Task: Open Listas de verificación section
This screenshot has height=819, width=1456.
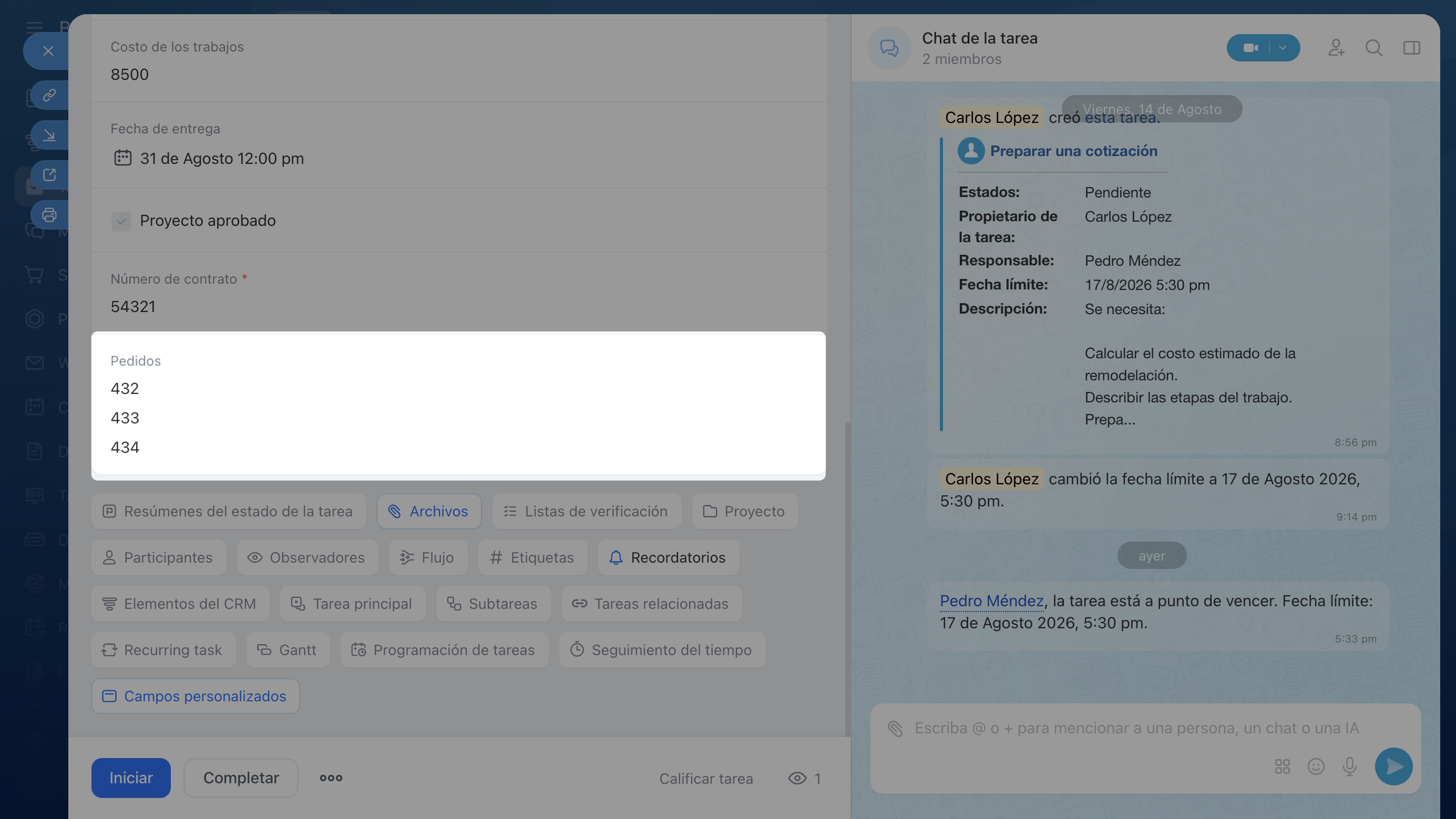Action: [x=587, y=511]
